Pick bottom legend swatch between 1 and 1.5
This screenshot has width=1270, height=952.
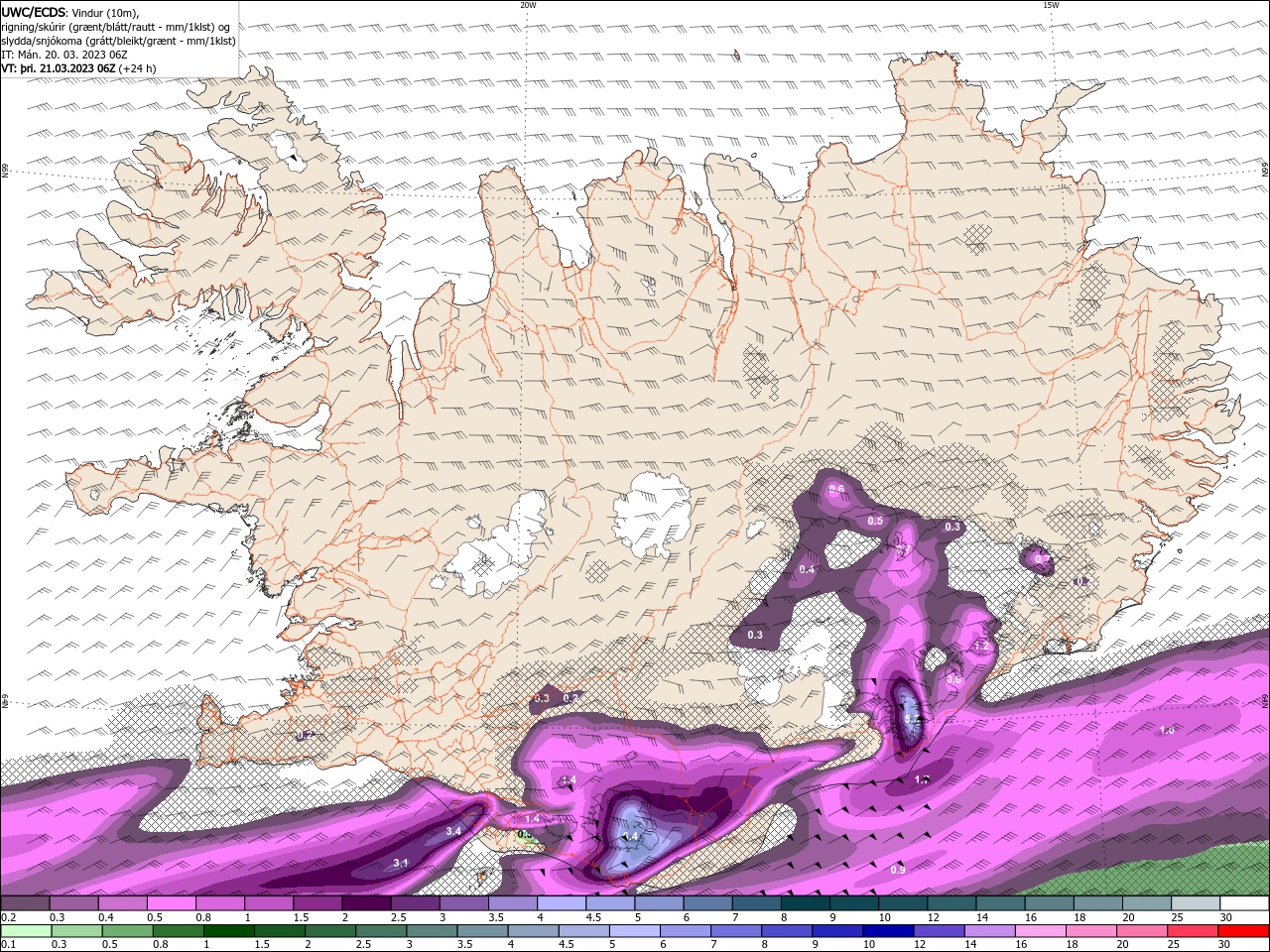pyautogui.click(x=229, y=931)
